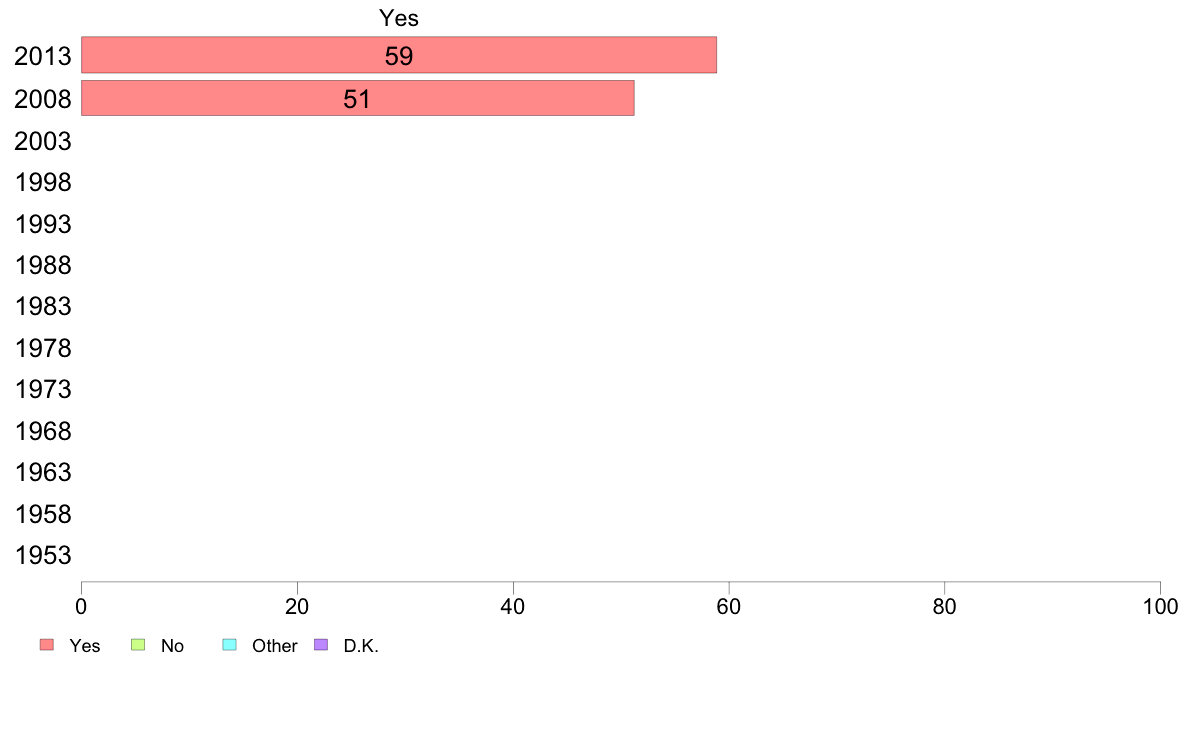Select the 2013 bar showing 59

[x=399, y=55]
